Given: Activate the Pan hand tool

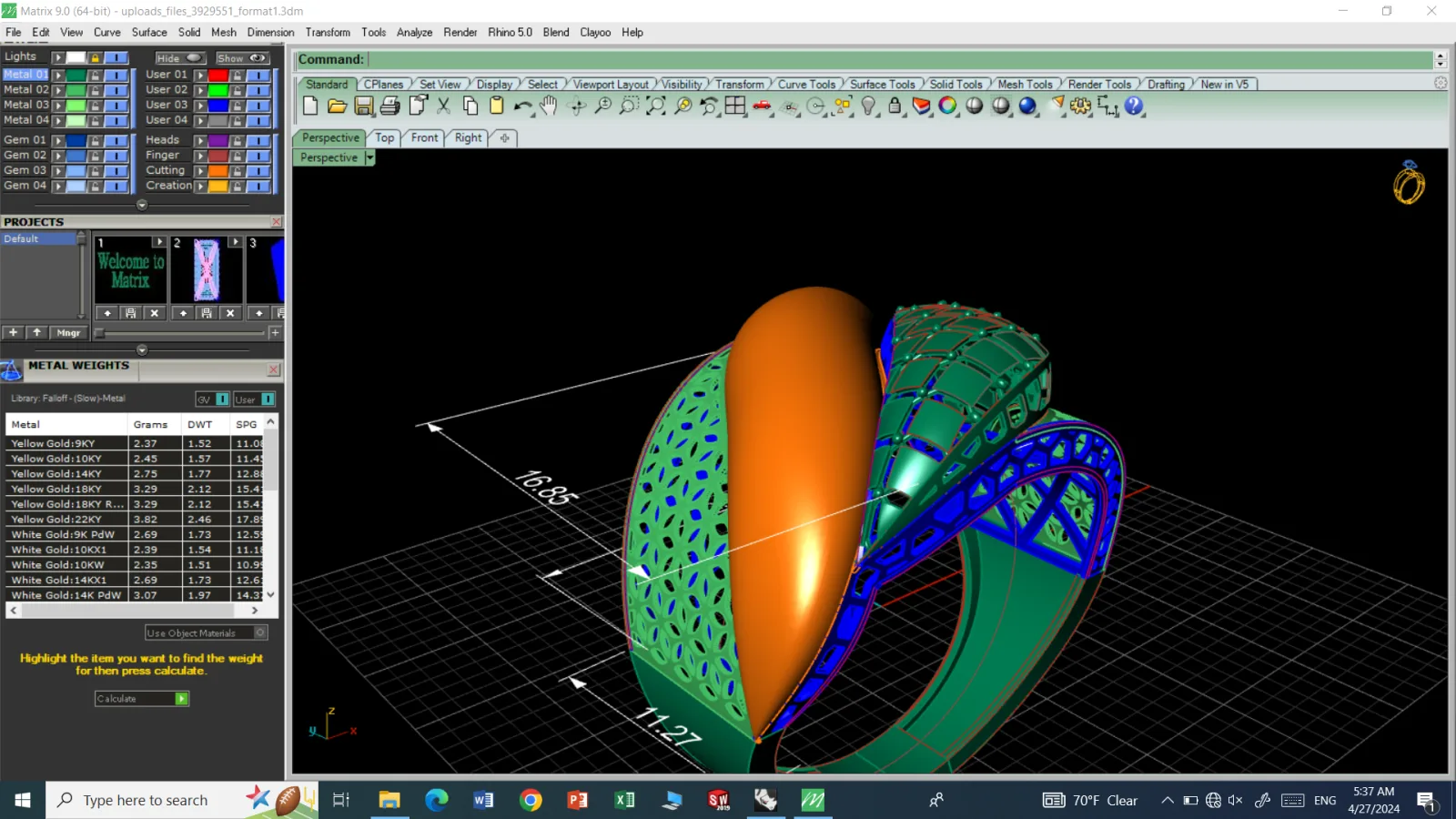Looking at the screenshot, I should pos(549,106).
